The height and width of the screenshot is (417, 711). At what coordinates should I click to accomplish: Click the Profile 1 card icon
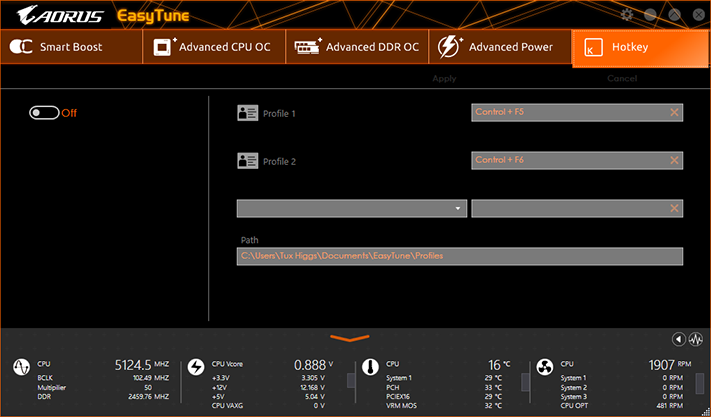pyautogui.click(x=248, y=113)
